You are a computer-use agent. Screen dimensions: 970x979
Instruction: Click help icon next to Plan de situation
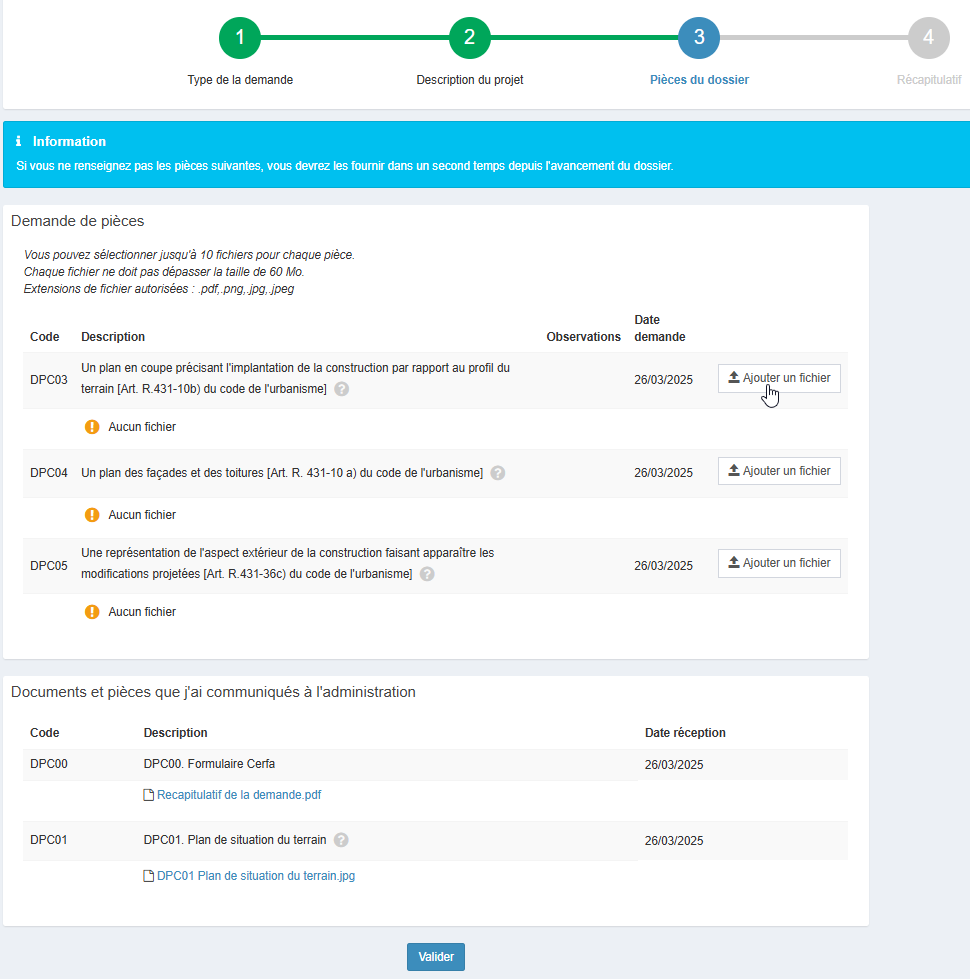pos(341,840)
